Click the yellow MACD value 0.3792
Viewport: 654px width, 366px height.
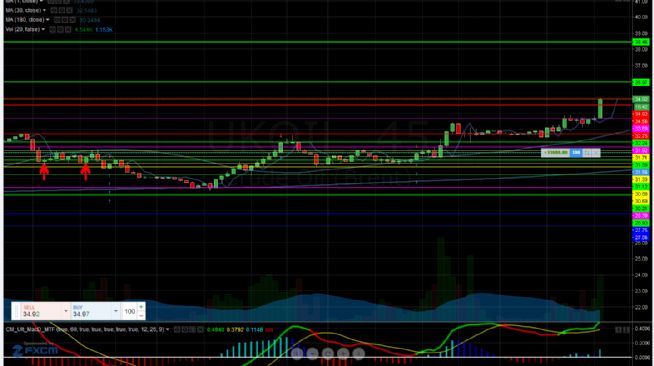(235, 330)
